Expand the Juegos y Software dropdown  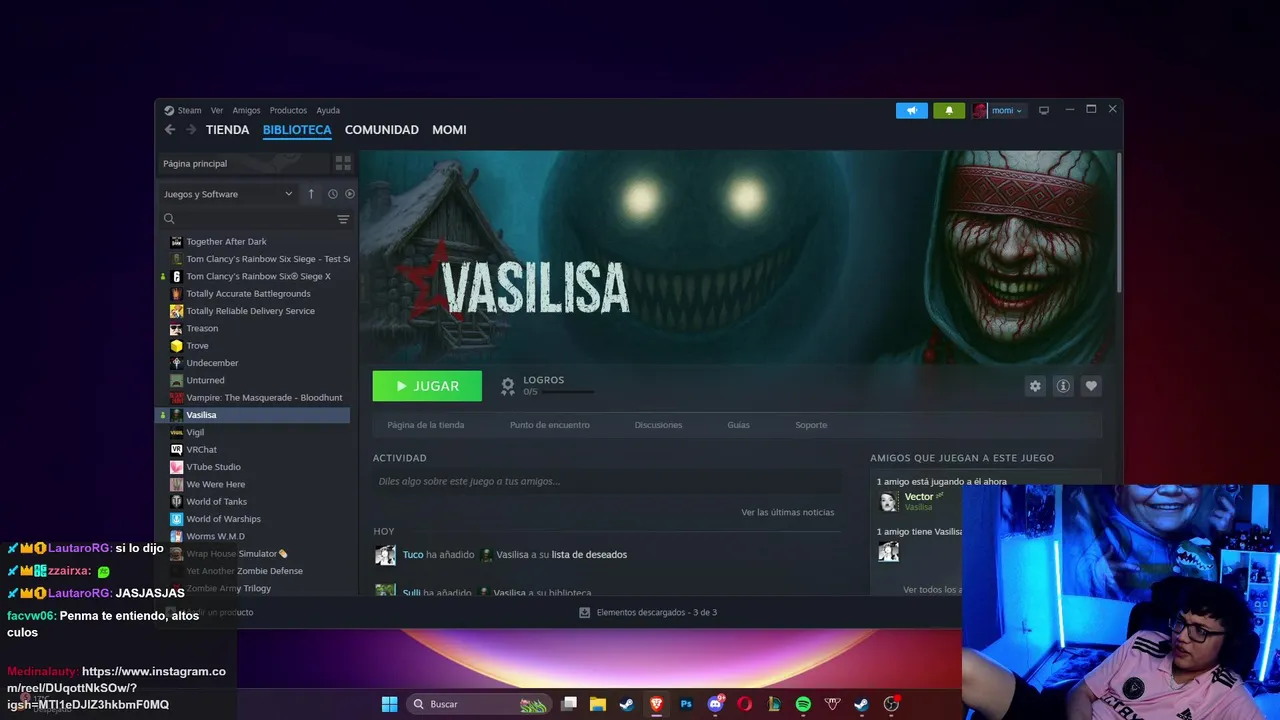pyautogui.click(x=229, y=194)
